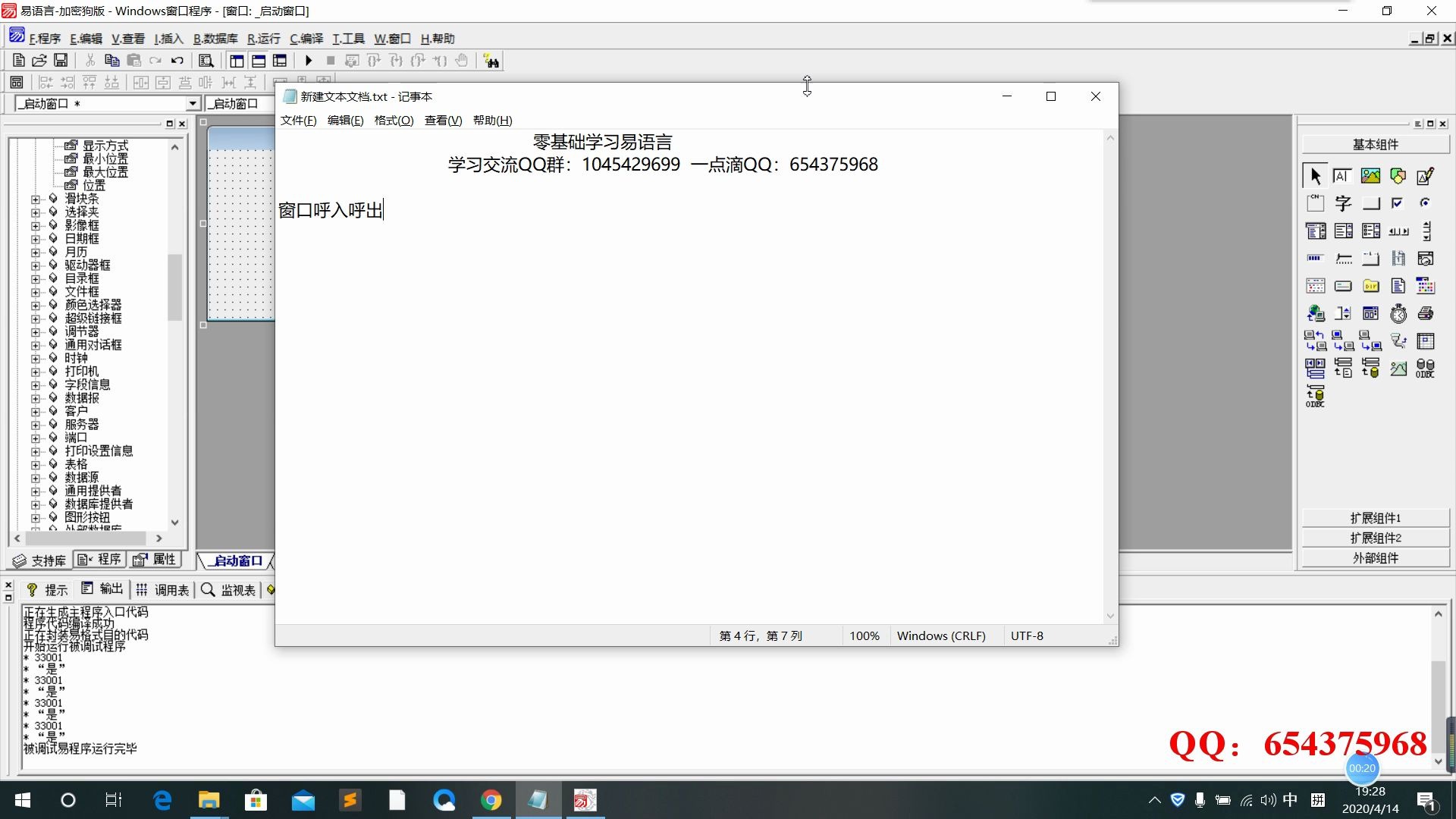Select the checkbox component in palette
1456x819 pixels.
[x=1398, y=203]
